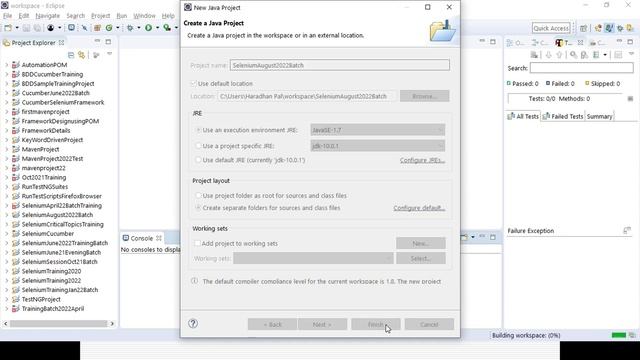Open the Working sets combo box
This screenshot has width=640, height=360.
(x=313, y=258)
